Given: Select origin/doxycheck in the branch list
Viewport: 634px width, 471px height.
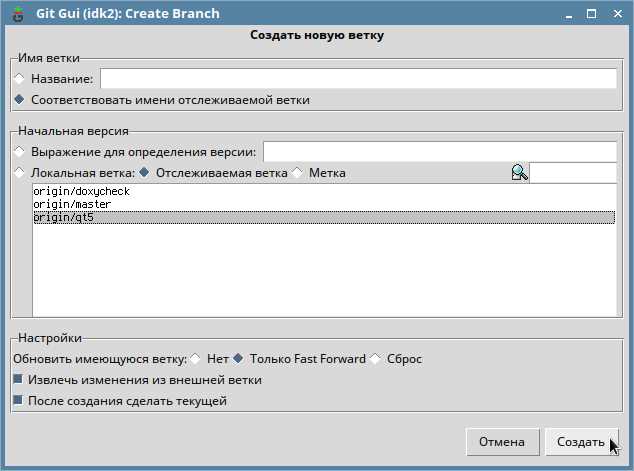Looking at the screenshot, I should [x=324, y=191].
